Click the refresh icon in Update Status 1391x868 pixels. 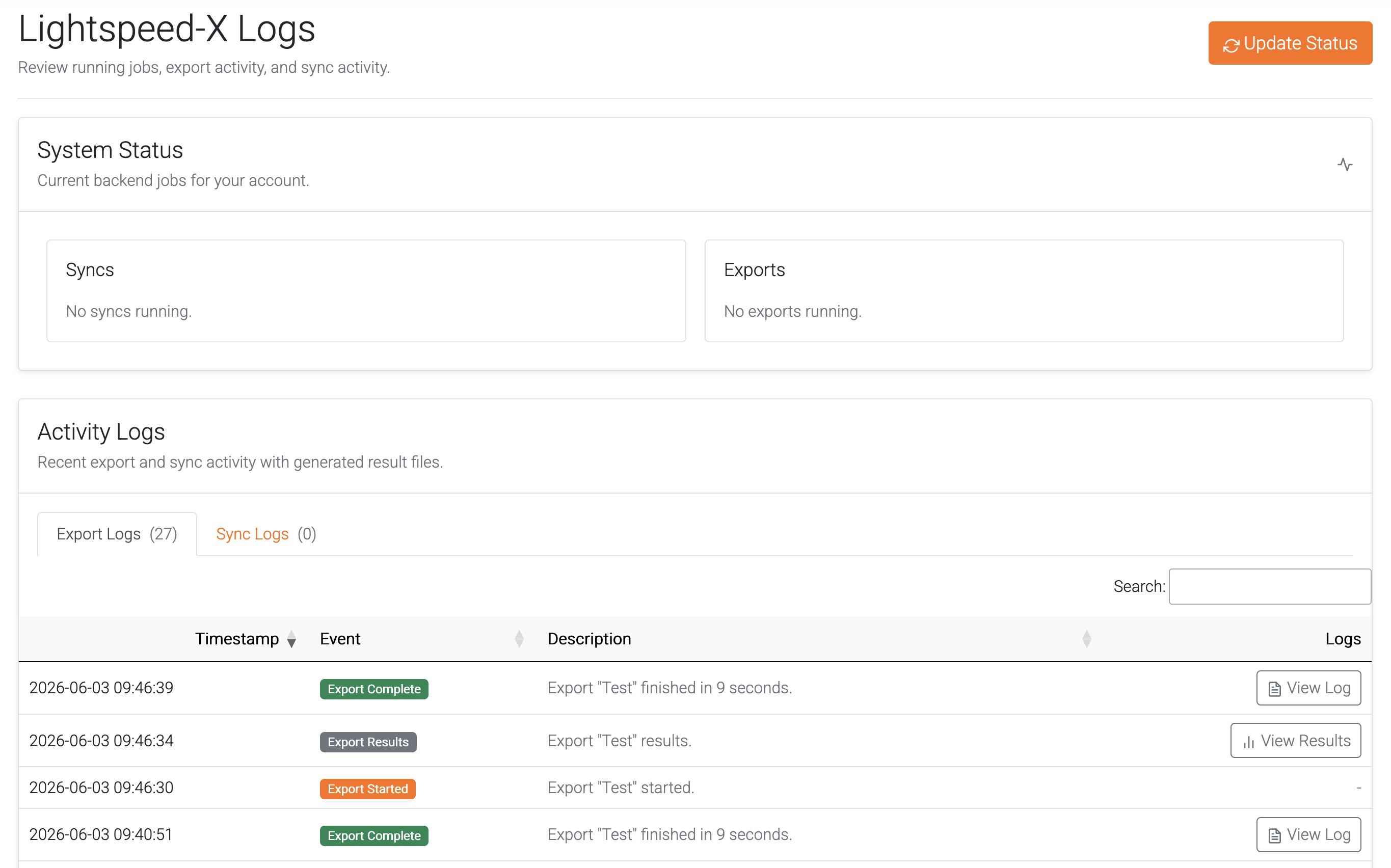click(x=1230, y=45)
